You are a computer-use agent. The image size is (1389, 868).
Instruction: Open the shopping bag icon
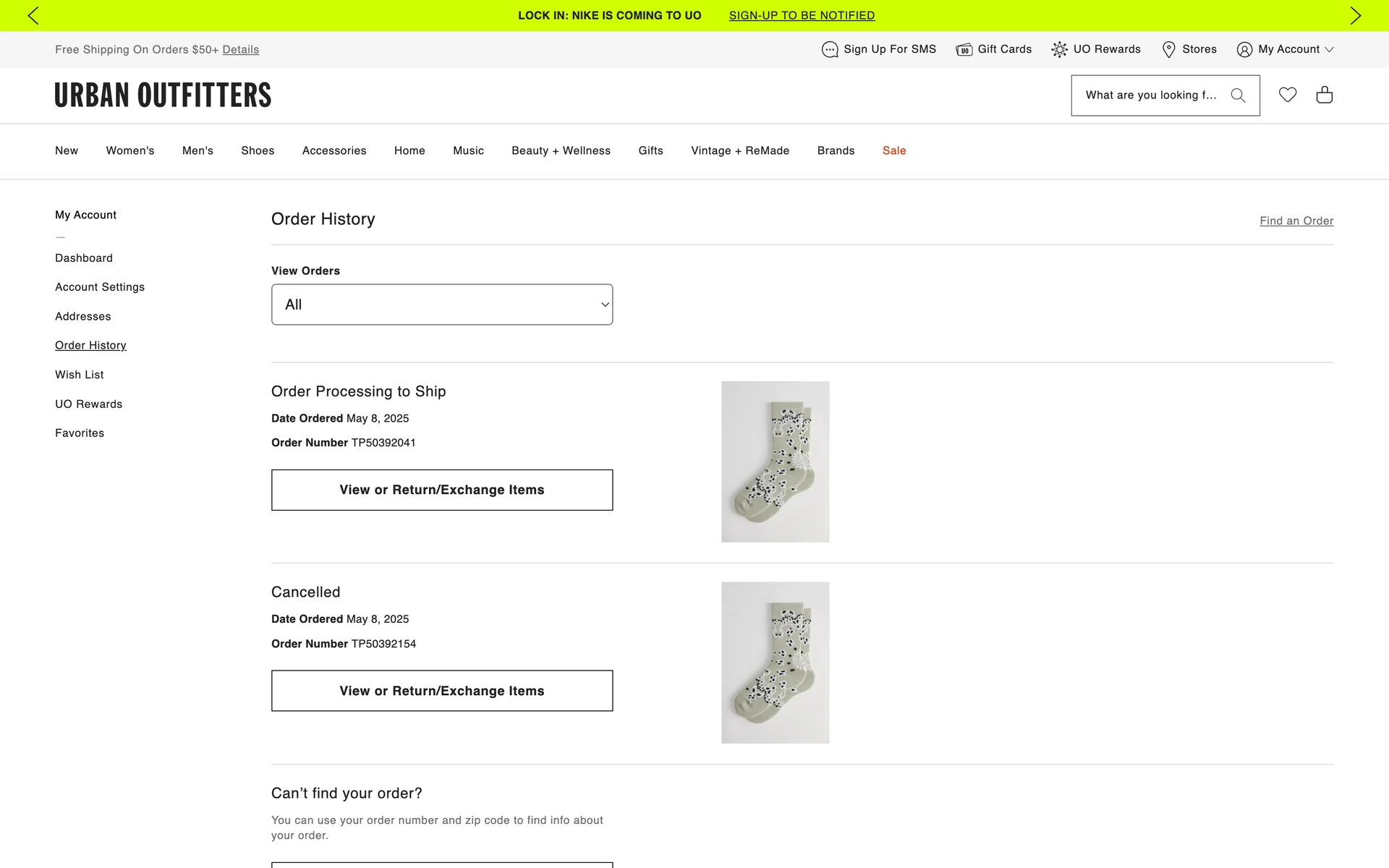point(1324,95)
